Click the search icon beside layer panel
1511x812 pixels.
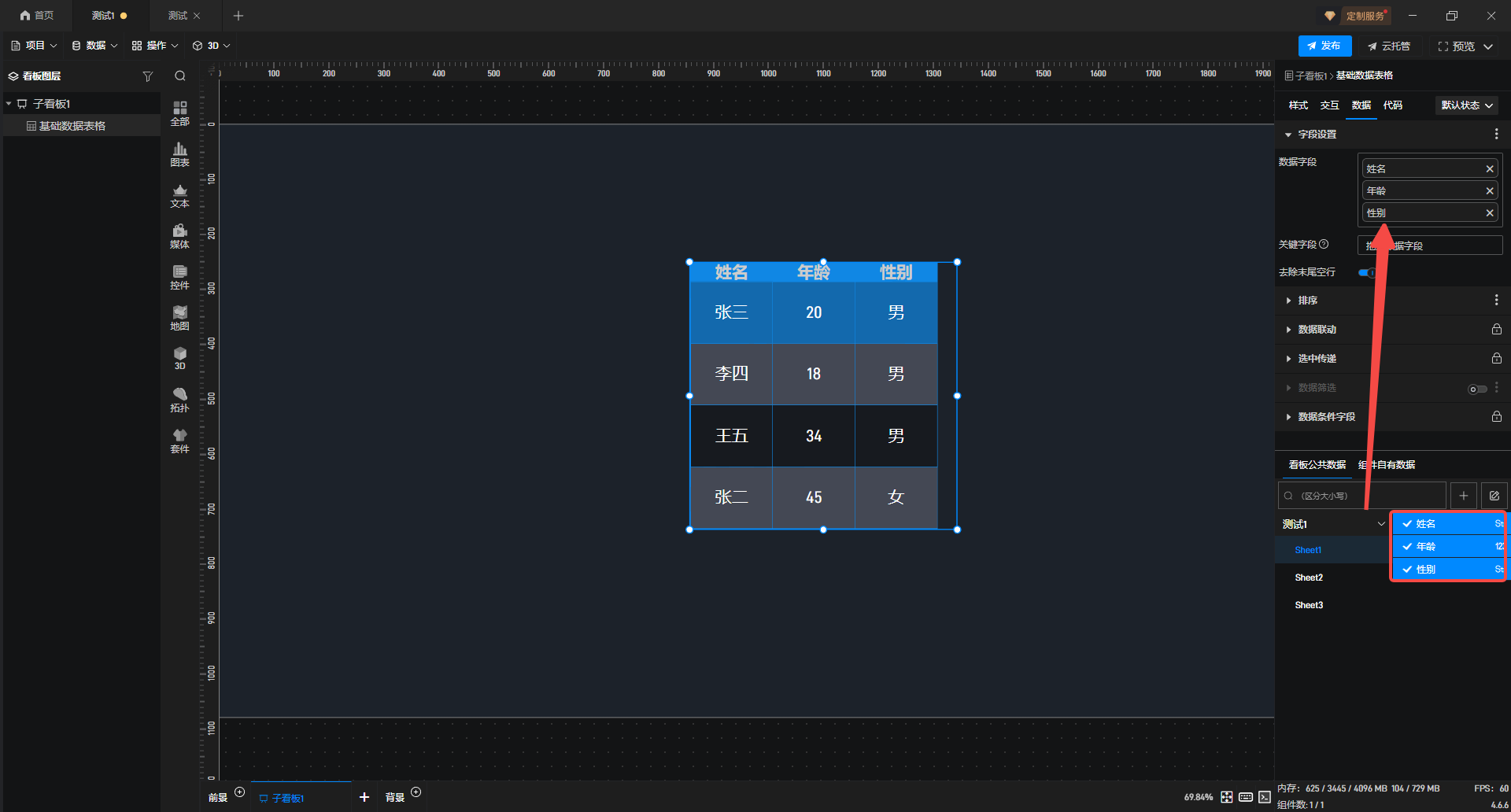(x=180, y=76)
